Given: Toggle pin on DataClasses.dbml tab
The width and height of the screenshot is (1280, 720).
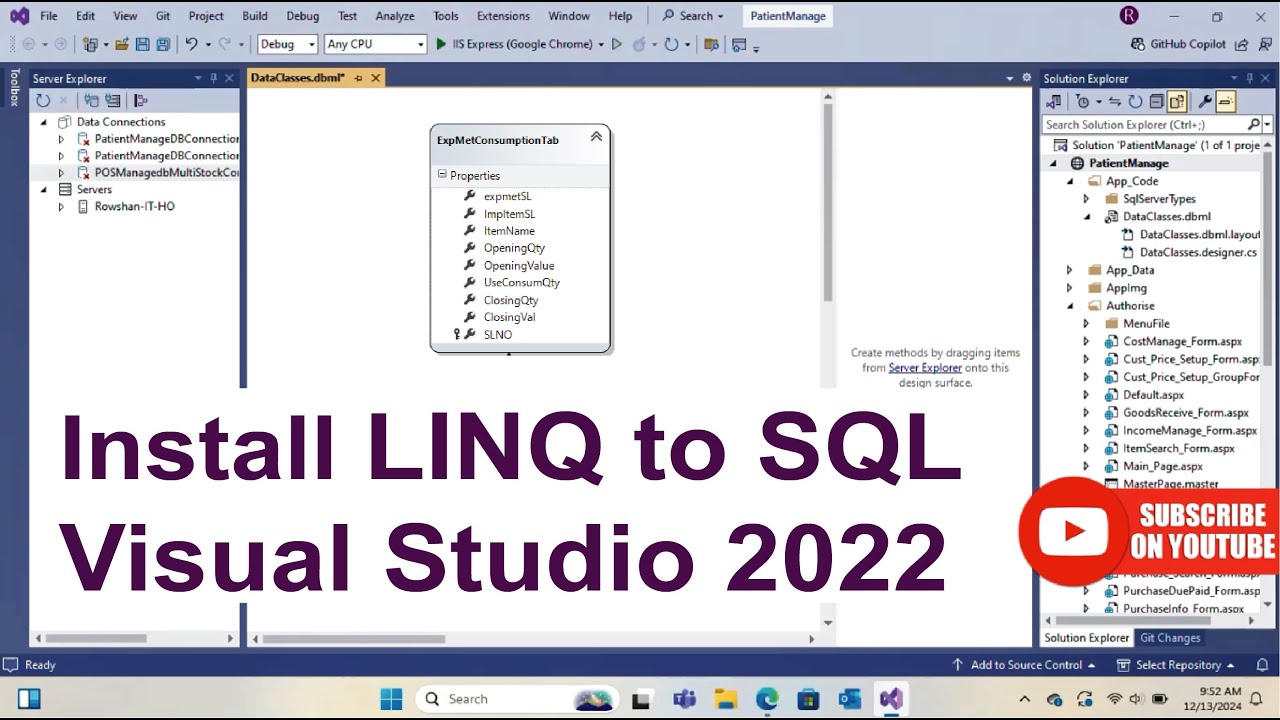Looking at the screenshot, I should coord(358,78).
